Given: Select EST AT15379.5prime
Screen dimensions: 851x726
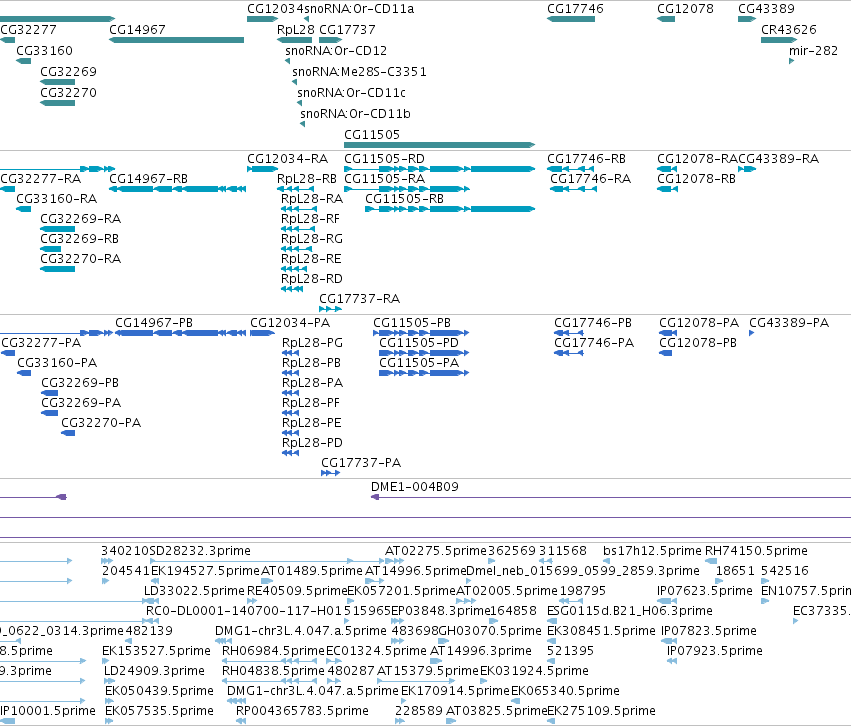Looking at the screenshot, I should click(x=428, y=671).
